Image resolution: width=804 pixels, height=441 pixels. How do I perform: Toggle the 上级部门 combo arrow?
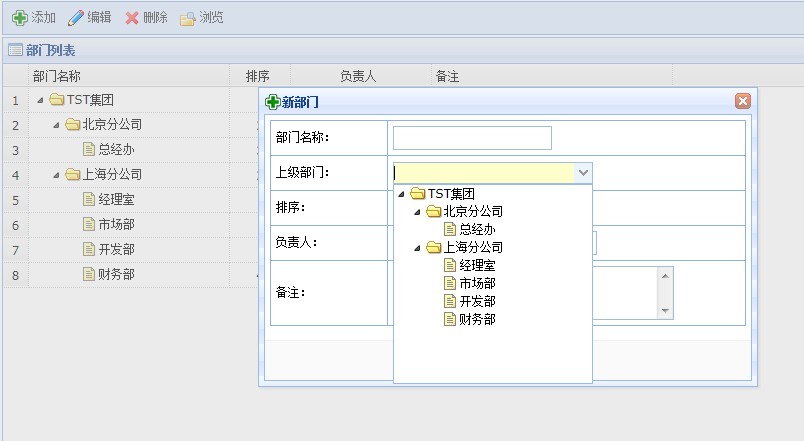(583, 173)
